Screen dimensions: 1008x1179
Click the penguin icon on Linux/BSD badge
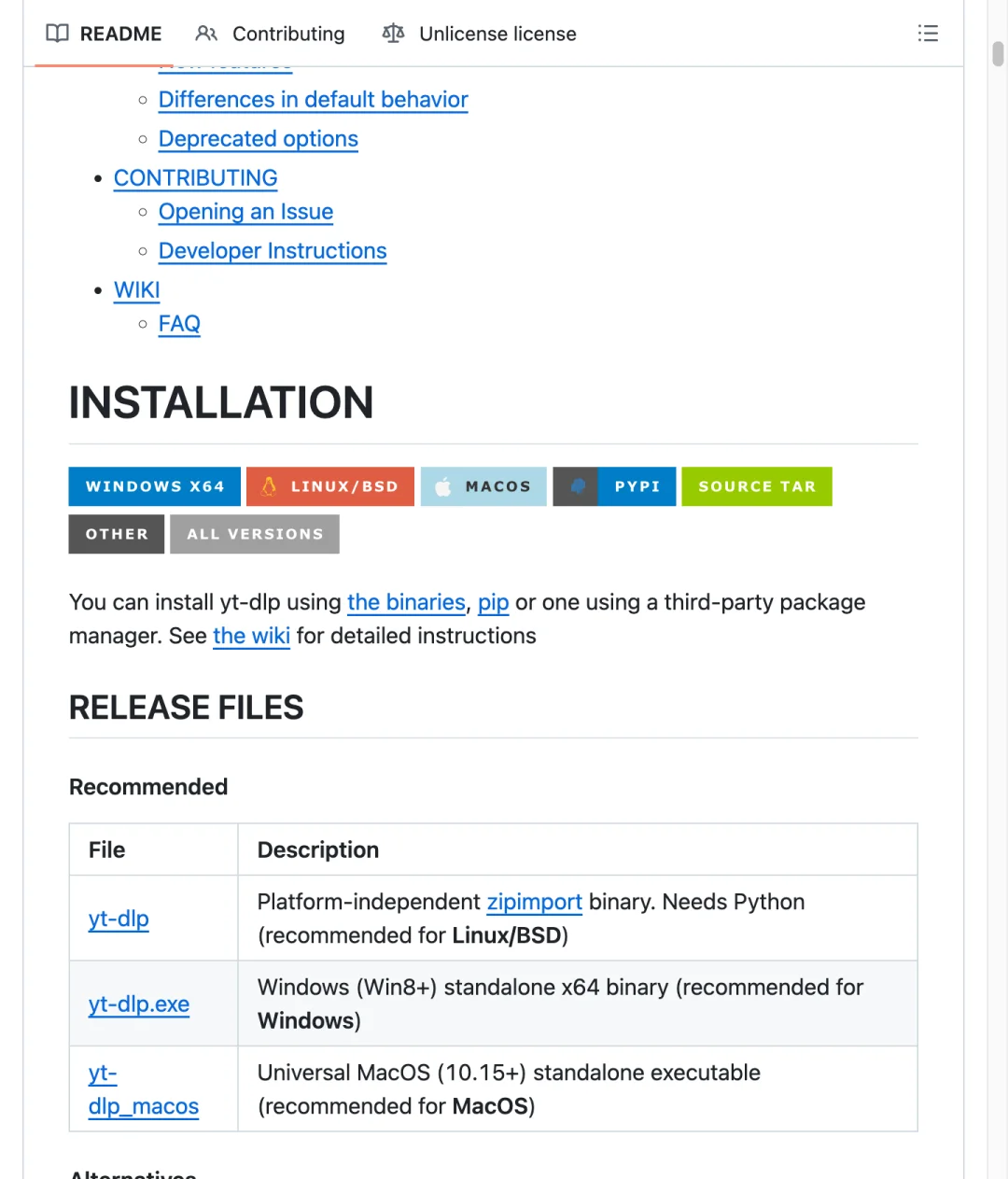269,486
